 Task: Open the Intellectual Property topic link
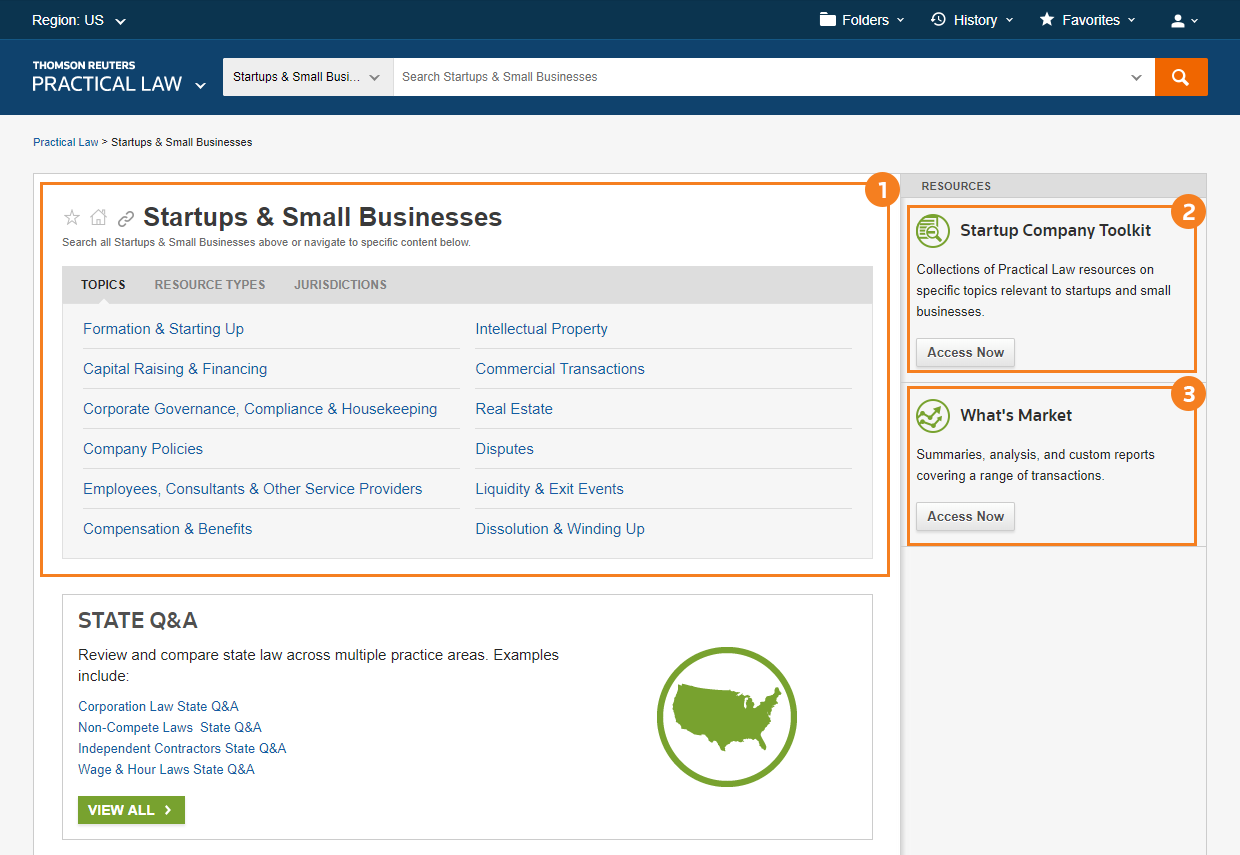click(x=541, y=329)
